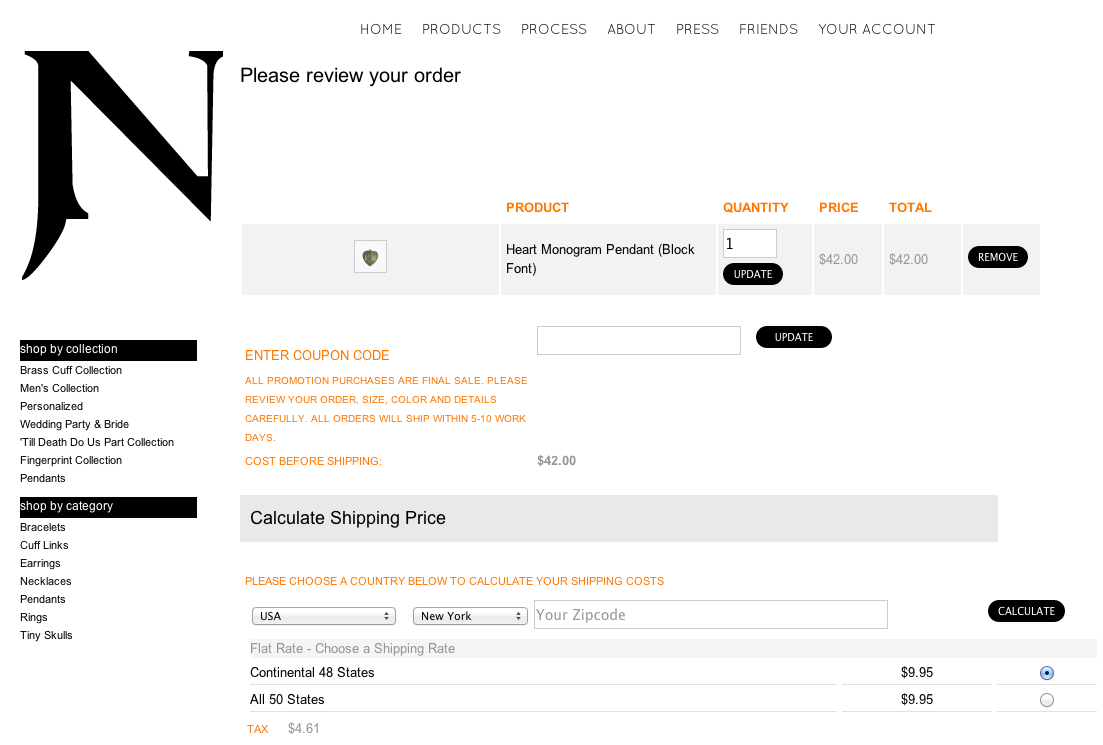Viewport: 1103px width, 745px height.
Task: View the Tiny Skulls category
Action: coord(46,635)
